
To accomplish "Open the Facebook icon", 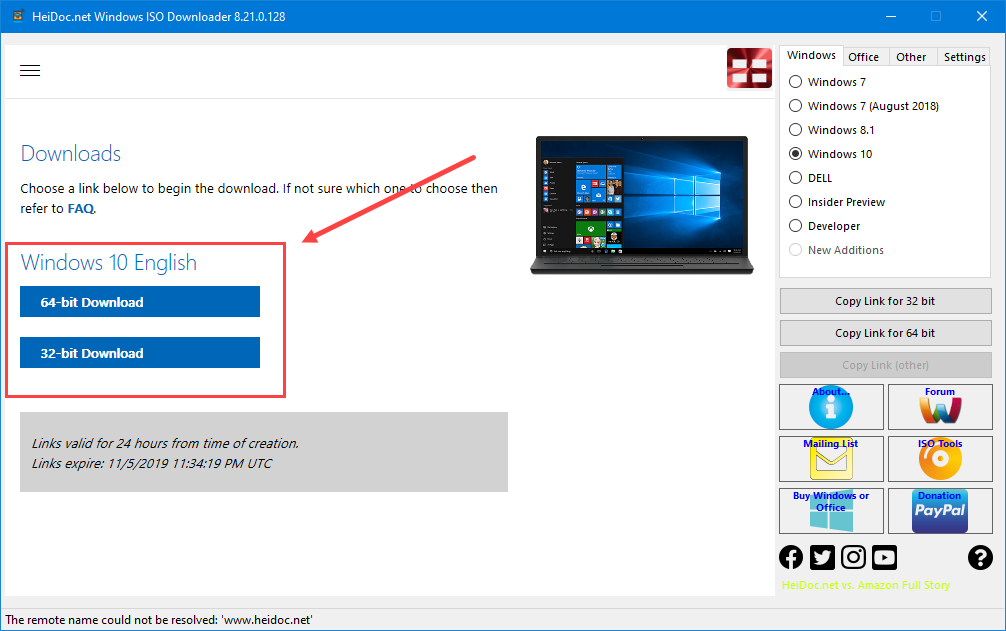I will (791, 557).
